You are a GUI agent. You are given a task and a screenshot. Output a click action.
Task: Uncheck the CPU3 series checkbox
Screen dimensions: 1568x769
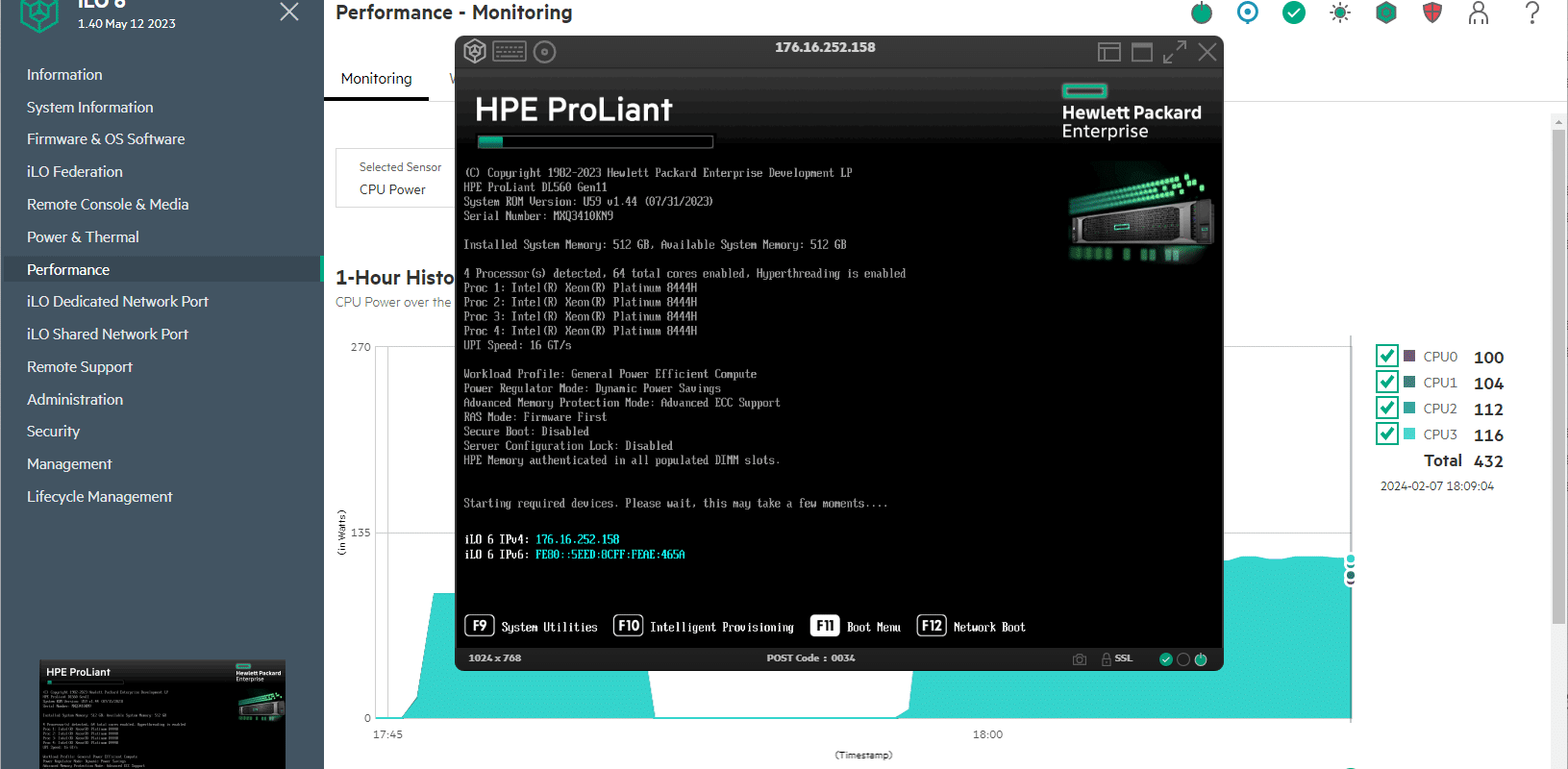coord(1386,434)
